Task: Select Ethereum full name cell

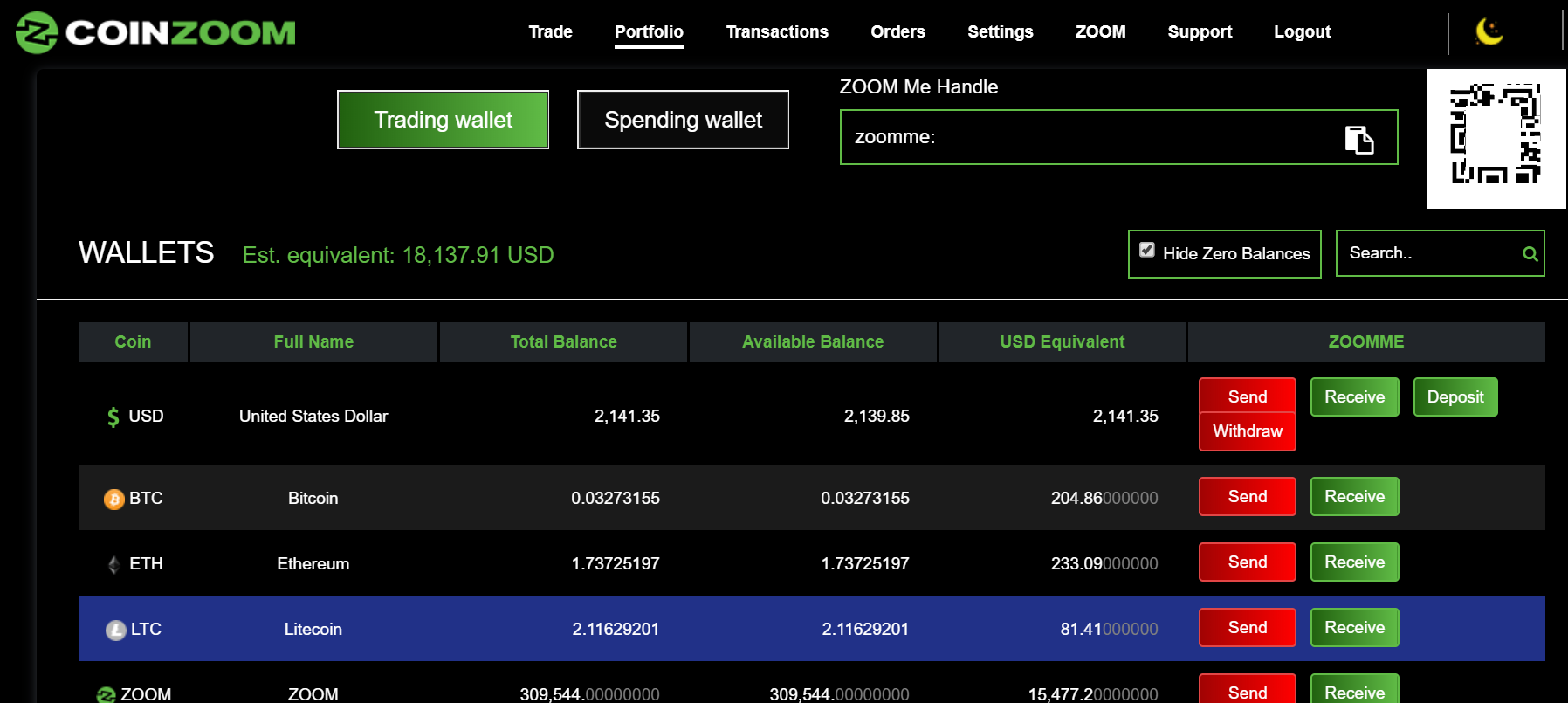Action: 313,563
